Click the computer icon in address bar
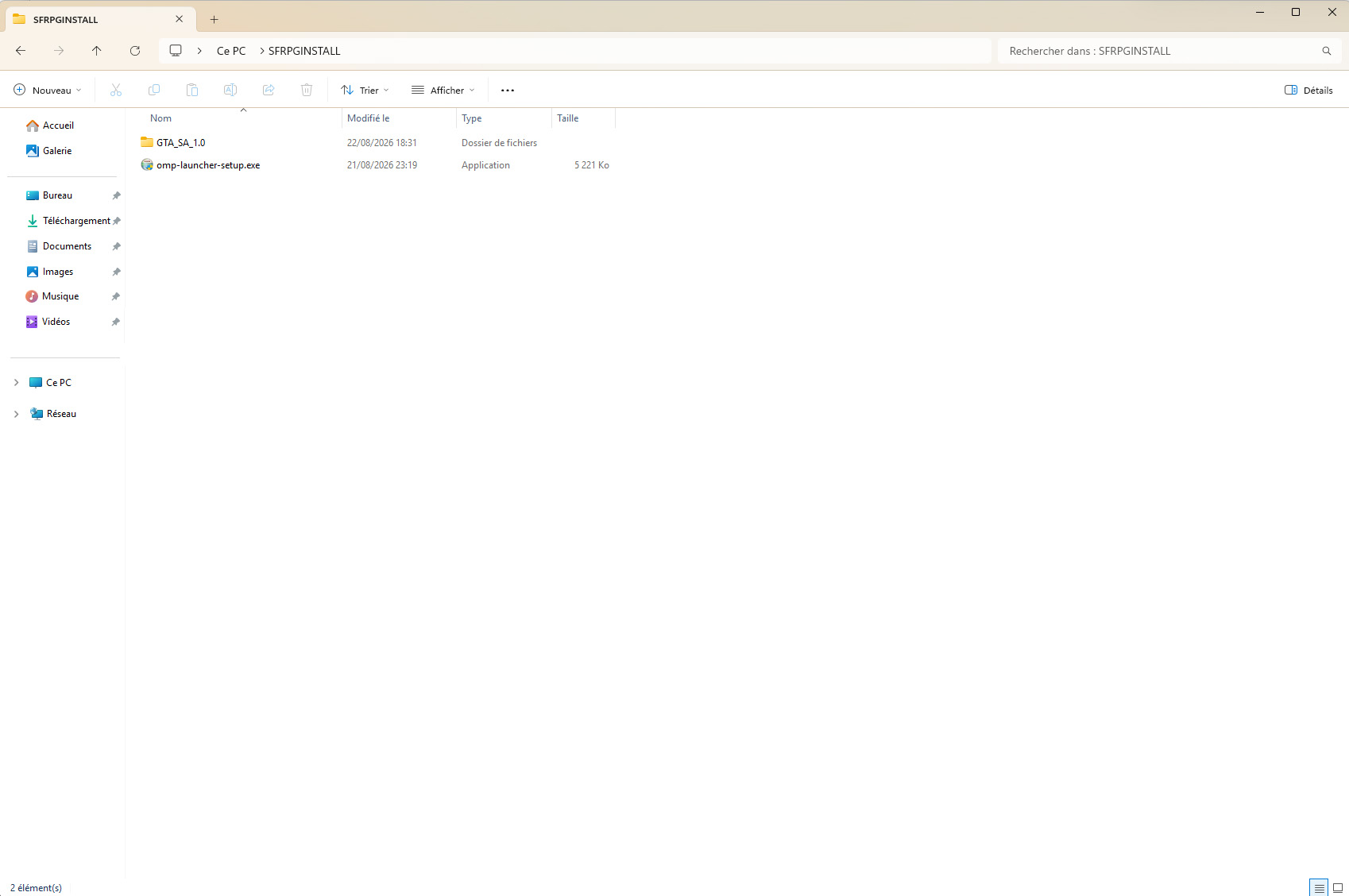The image size is (1349, 896). [176, 51]
